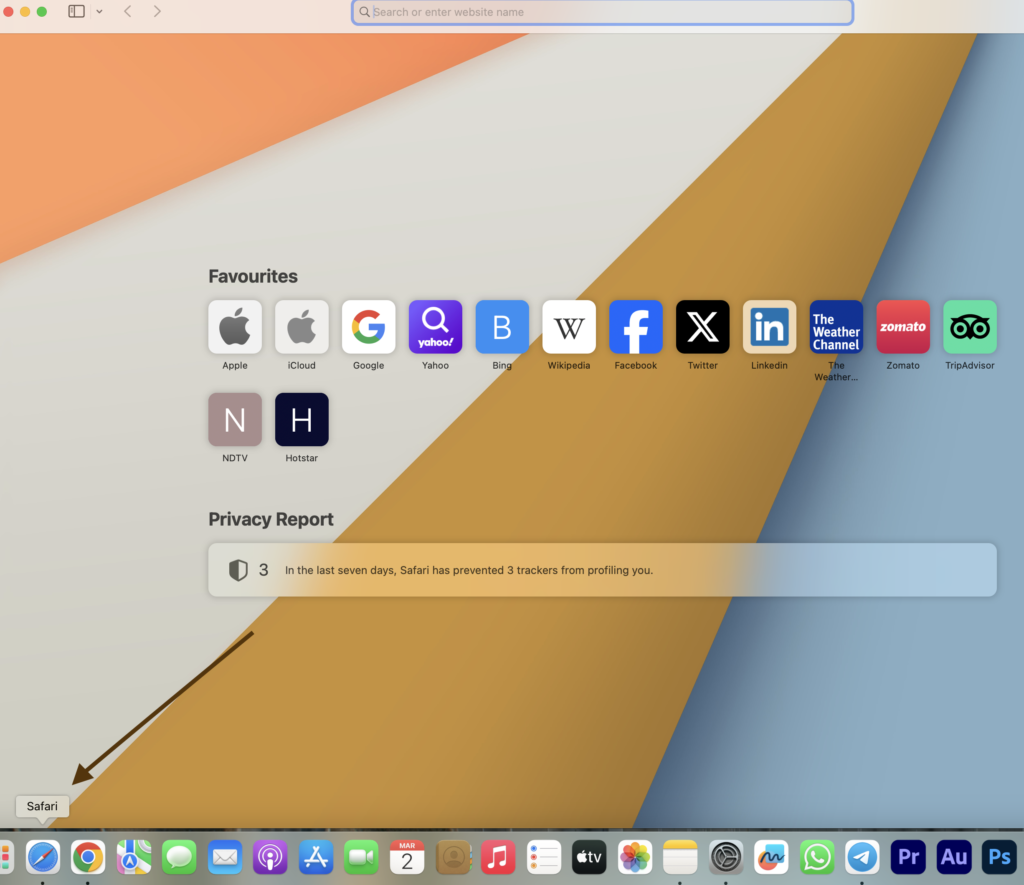Open the Wikipedia favorite
Image resolution: width=1024 pixels, height=885 pixels.
[569, 327]
